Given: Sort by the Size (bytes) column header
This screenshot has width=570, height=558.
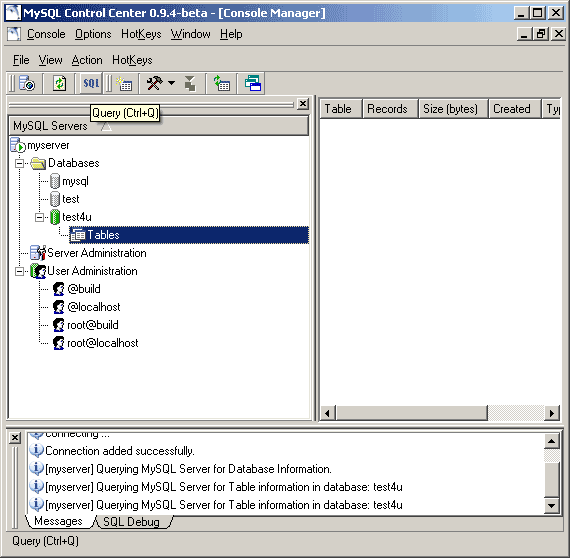Looking at the screenshot, I should tap(453, 109).
